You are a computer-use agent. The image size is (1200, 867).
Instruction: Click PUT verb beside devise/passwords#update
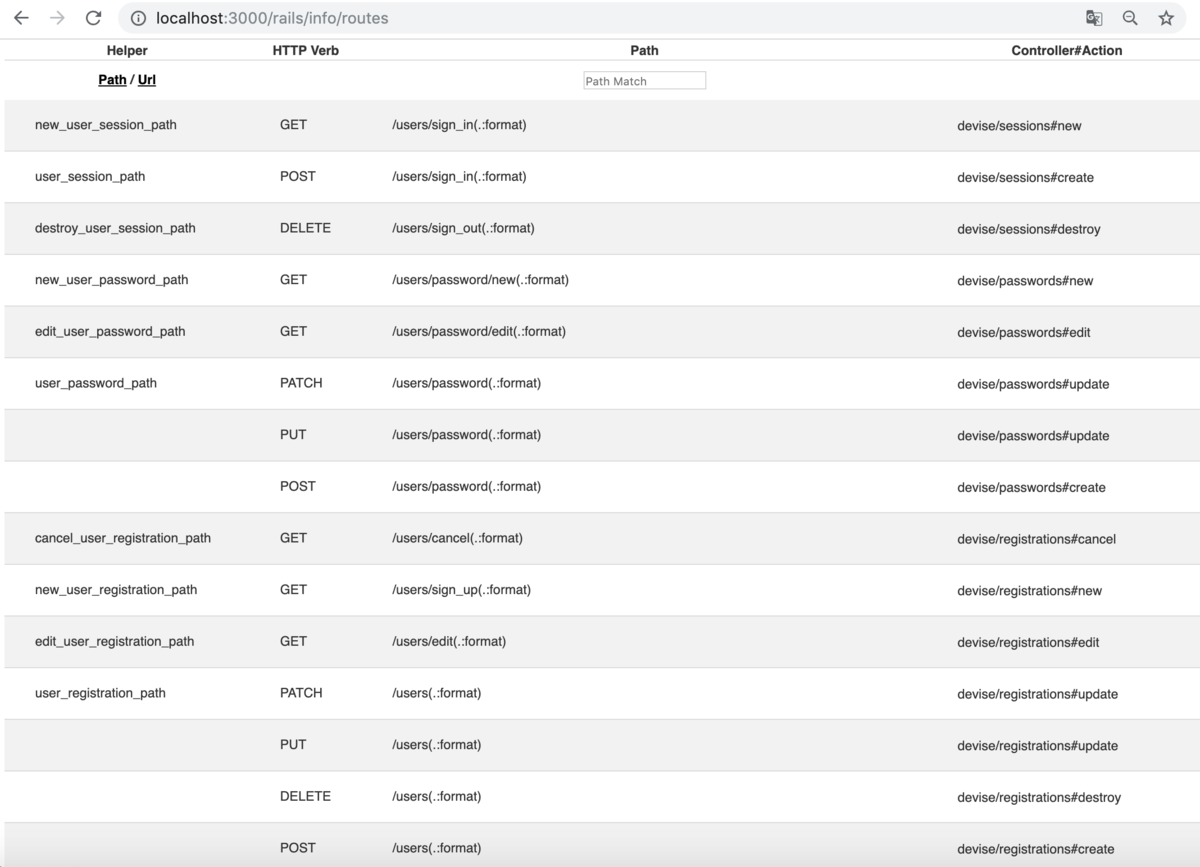[293, 435]
